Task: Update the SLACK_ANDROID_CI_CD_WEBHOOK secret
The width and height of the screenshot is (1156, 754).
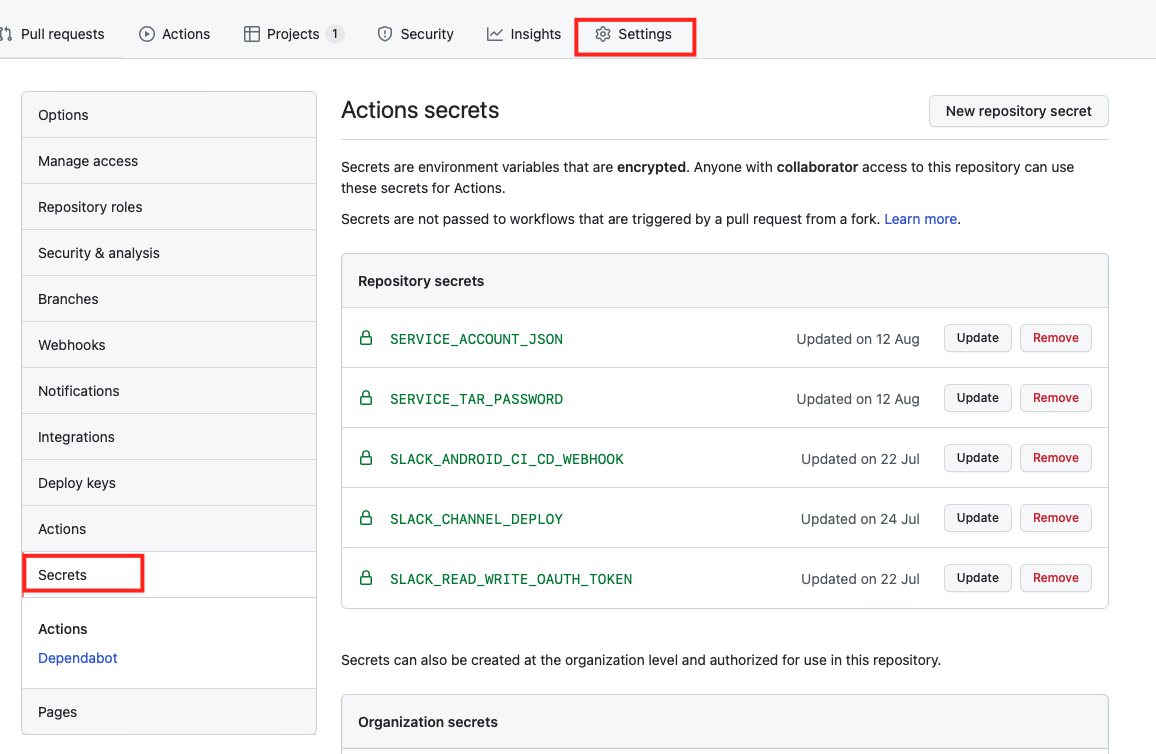Action: click(978, 458)
